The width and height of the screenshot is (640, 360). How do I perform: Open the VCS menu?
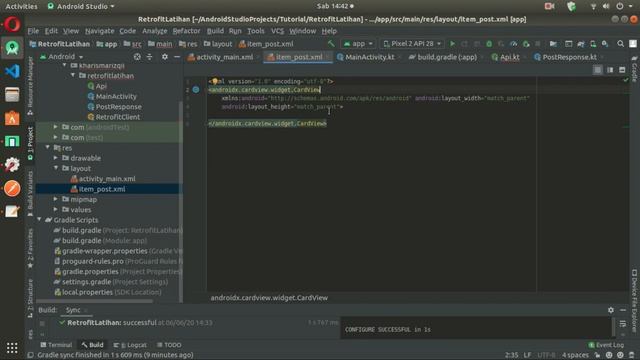(277, 31)
